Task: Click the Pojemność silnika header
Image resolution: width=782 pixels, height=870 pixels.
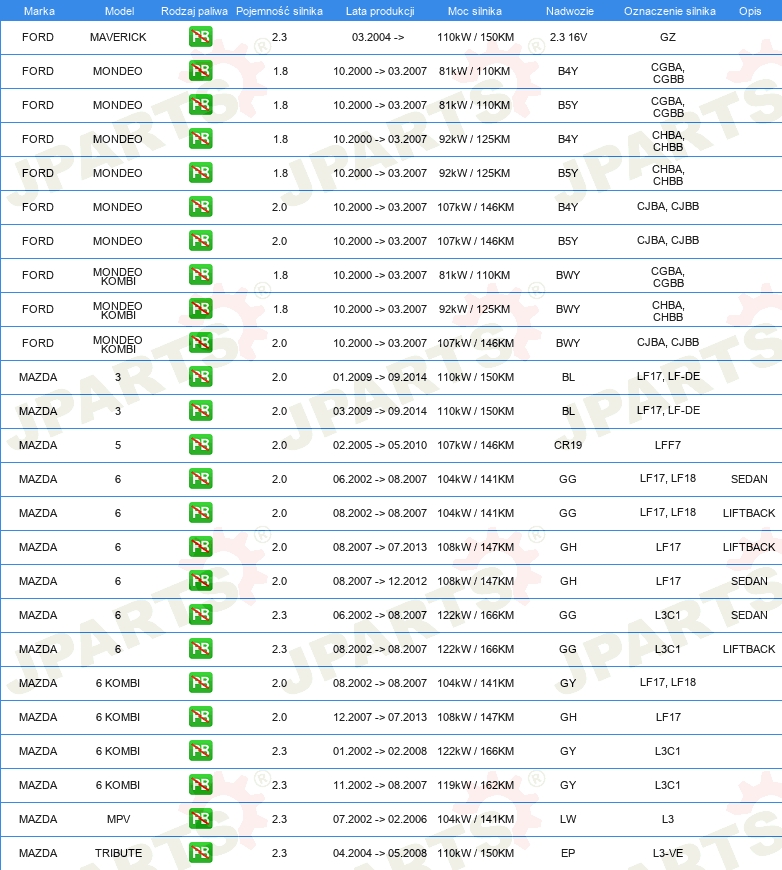Action: [x=279, y=11]
